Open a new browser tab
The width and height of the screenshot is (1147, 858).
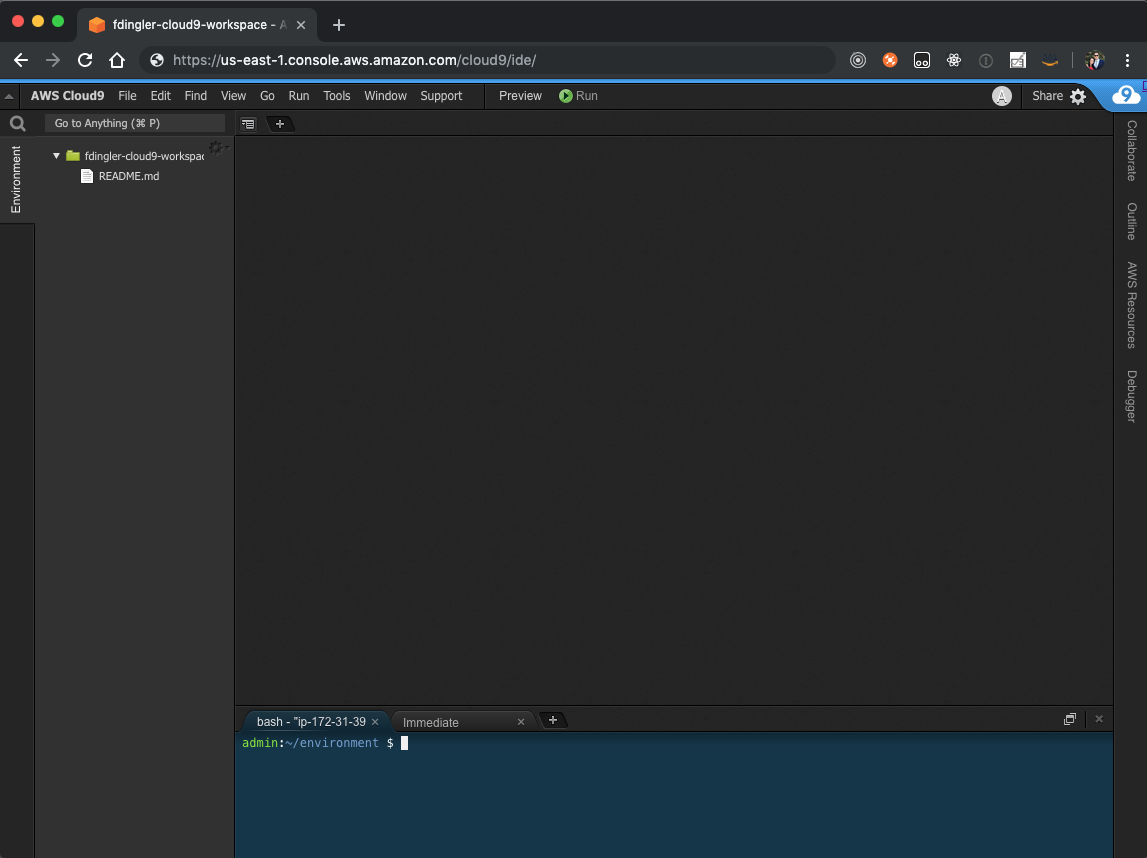pos(339,25)
